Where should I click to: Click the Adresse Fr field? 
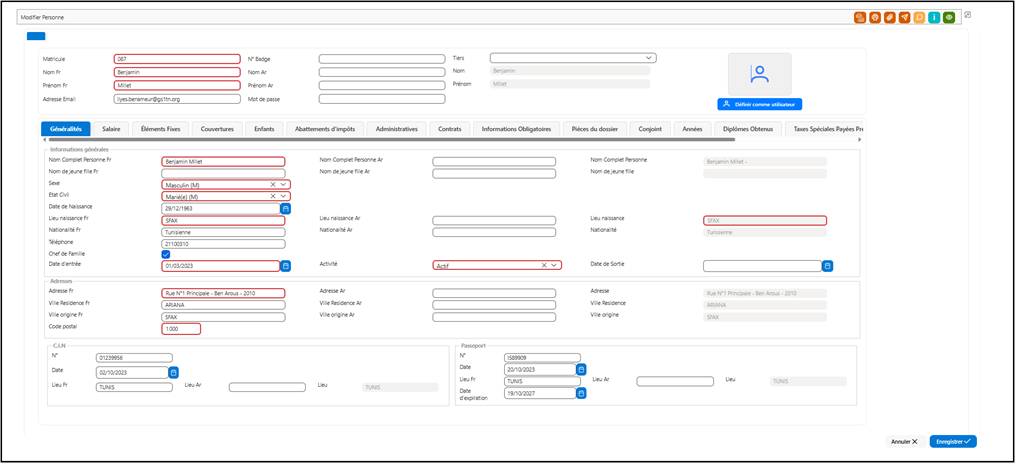pos(223,293)
